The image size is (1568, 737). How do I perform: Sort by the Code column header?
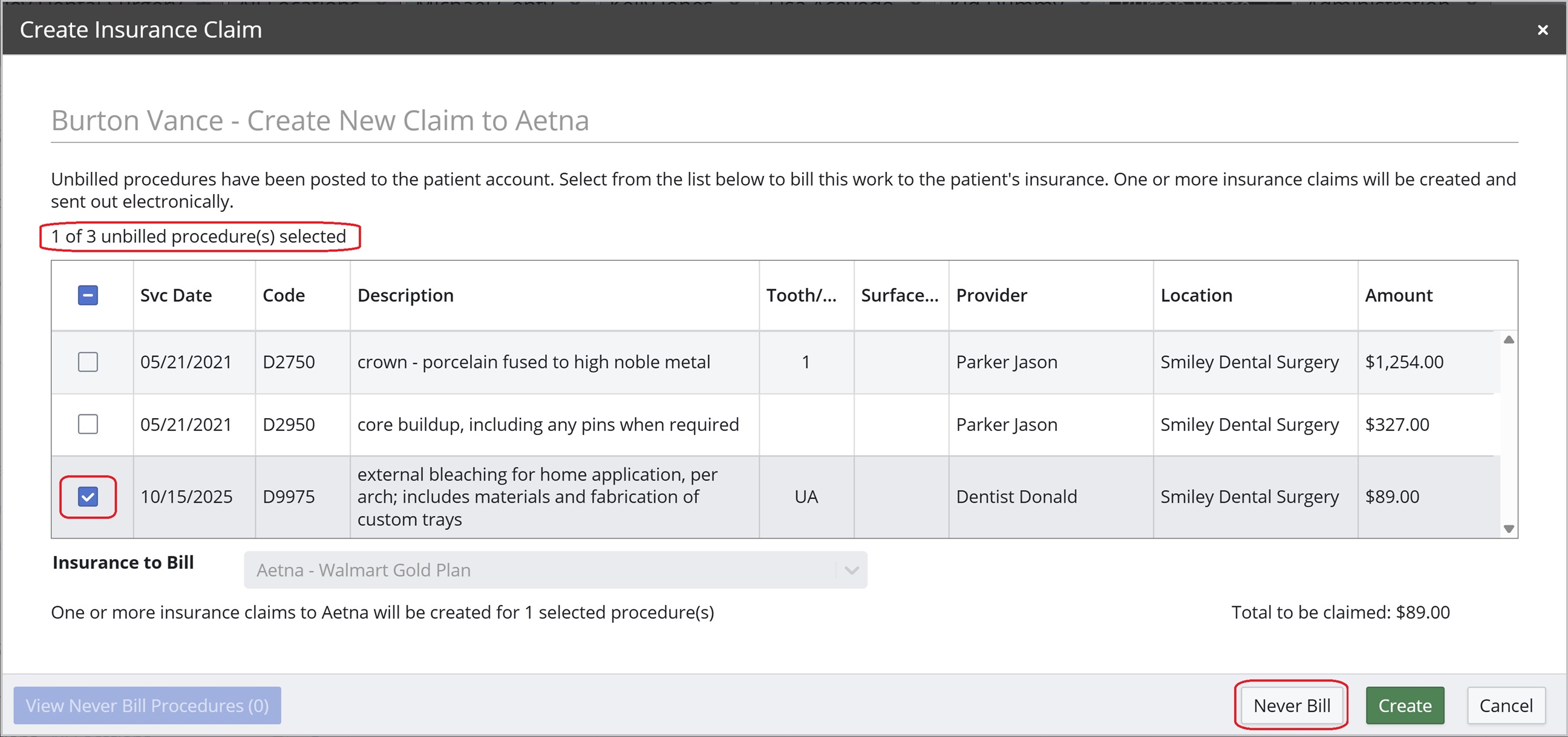tap(284, 295)
